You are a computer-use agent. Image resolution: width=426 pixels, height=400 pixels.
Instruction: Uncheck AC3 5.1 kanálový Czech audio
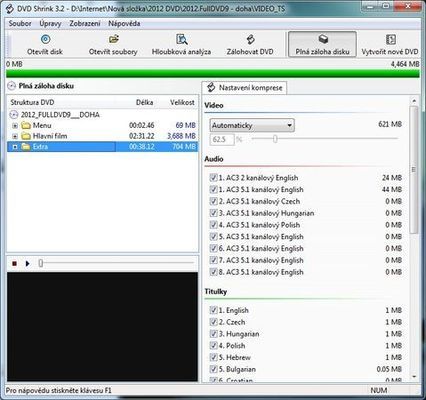213,201
